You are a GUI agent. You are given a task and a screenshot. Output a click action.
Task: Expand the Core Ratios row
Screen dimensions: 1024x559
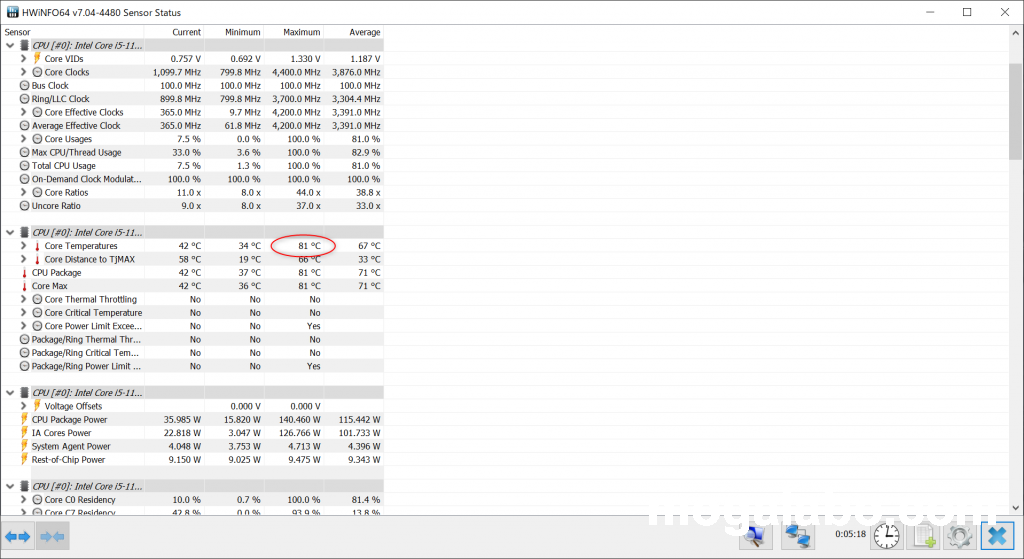tap(24, 193)
